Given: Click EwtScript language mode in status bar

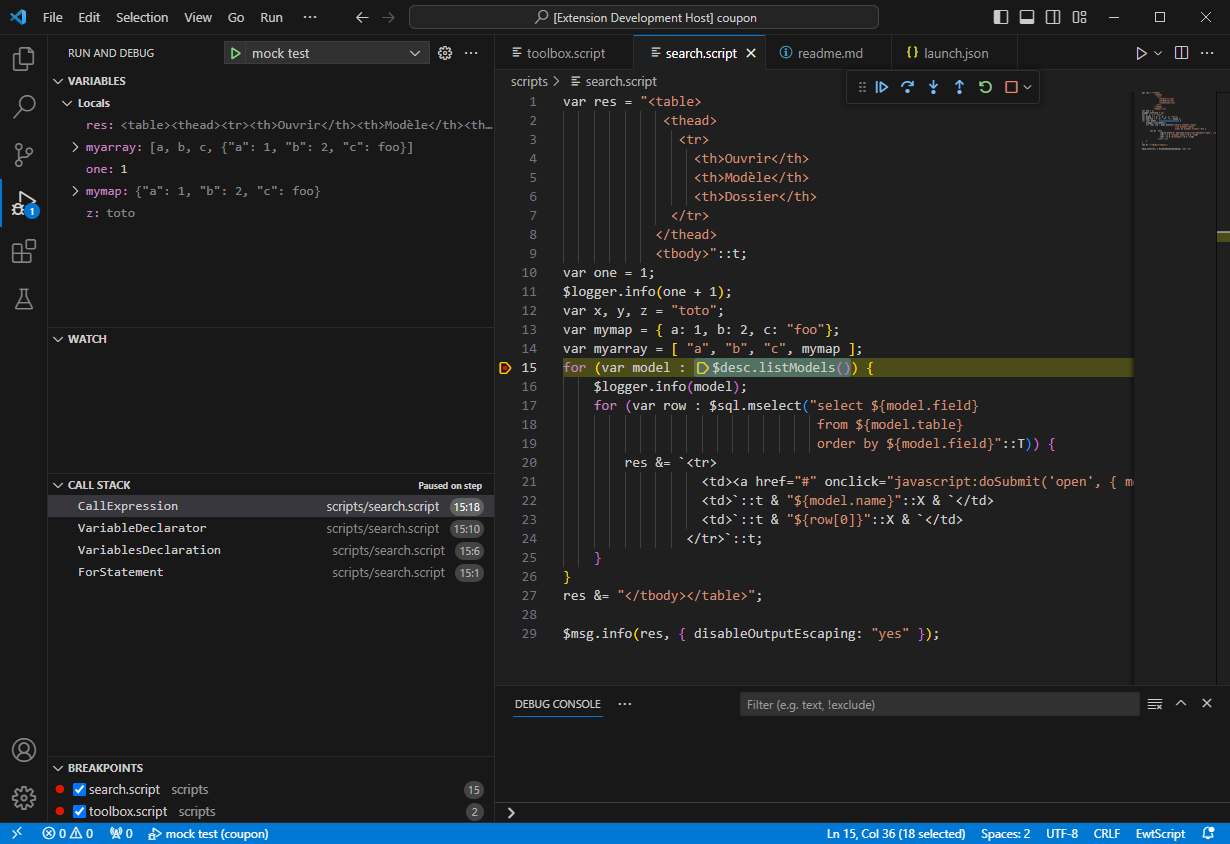Looking at the screenshot, I should pyautogui.click(x=1160, y=833).
